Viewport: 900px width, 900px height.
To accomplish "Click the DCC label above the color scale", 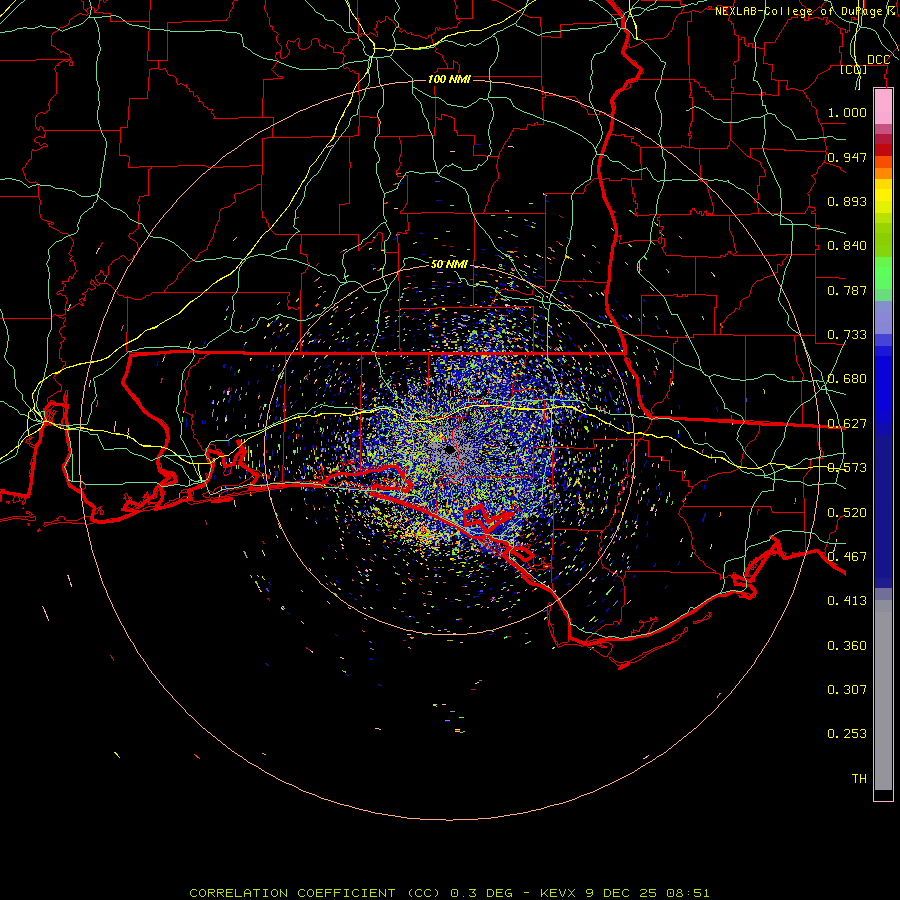I will click(x=878, y=60).
